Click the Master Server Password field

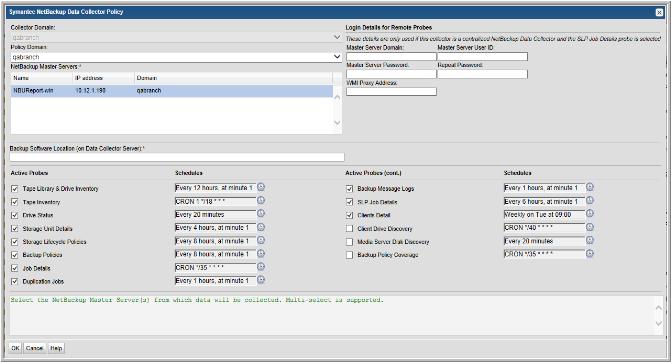[x=391, y=74]
